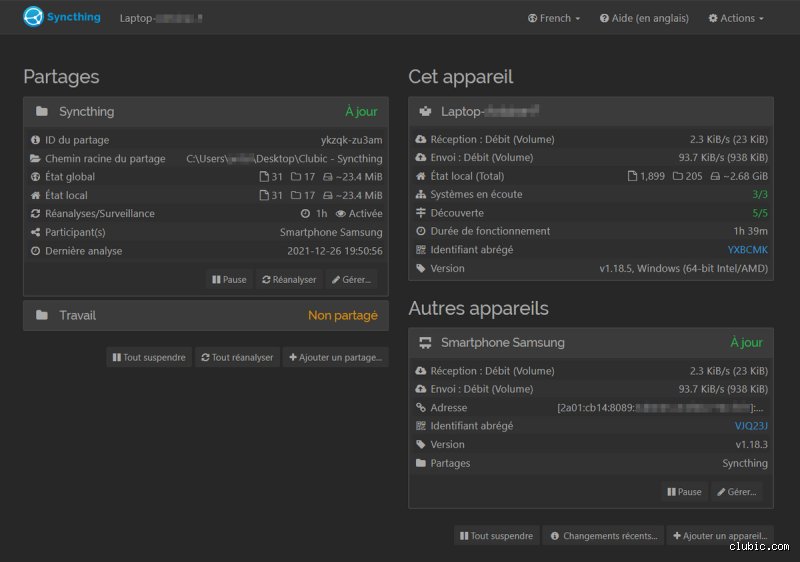
Task: Pause the Smartphone Samsung device
Action: (x=684, y=492)
